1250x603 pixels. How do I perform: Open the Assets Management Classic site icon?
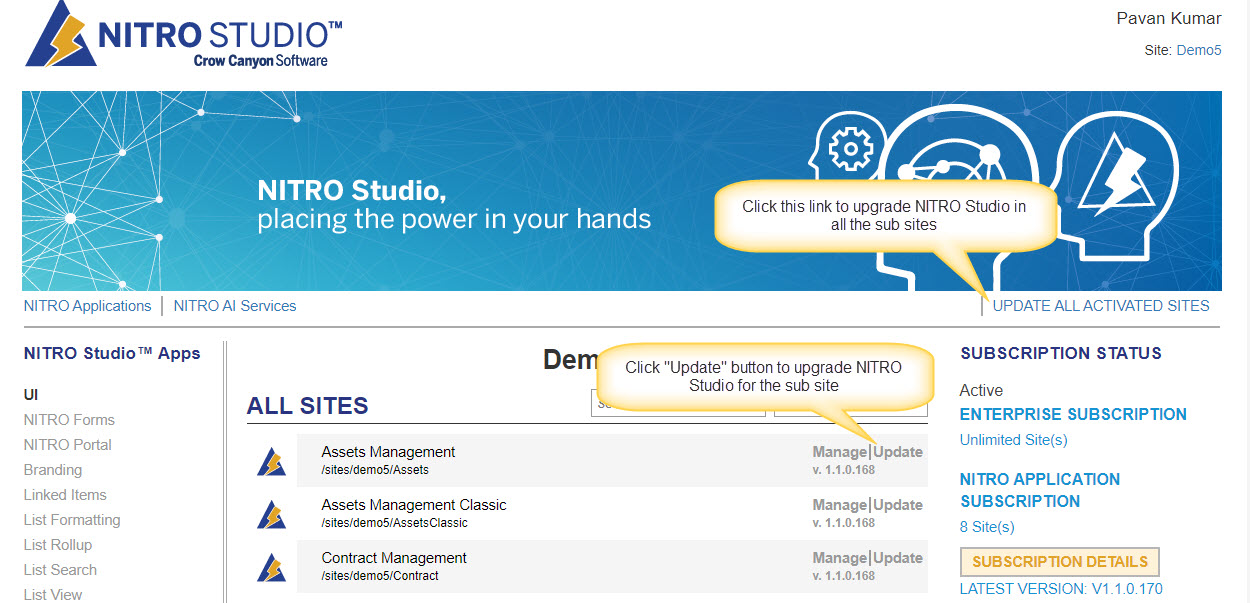(x=271, y=514)
